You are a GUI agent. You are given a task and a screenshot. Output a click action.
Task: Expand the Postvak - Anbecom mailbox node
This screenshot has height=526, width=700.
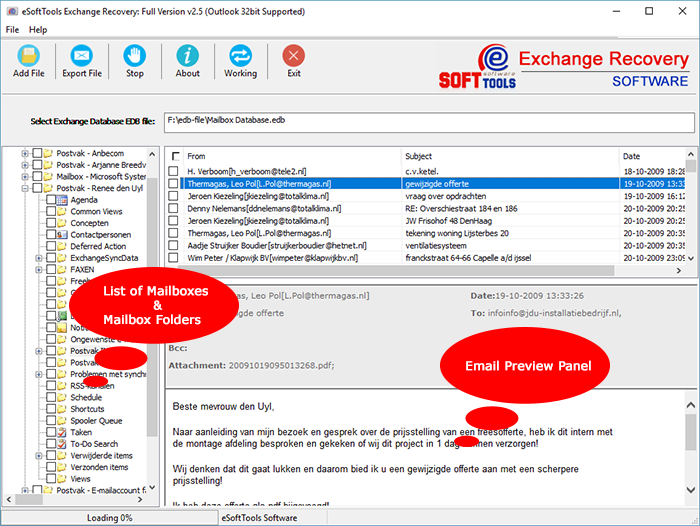[25, 153]
